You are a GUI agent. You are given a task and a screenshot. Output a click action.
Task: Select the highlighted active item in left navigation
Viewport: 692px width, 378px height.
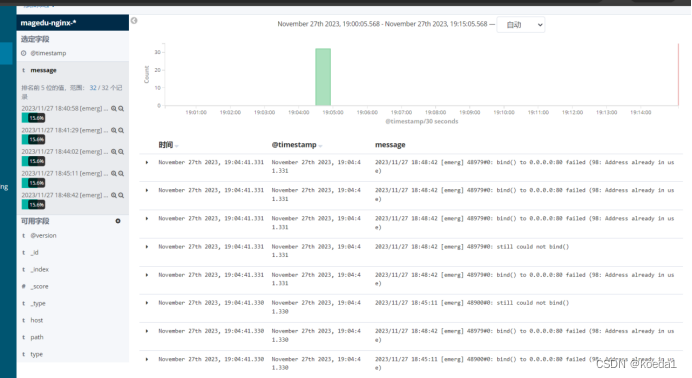6,53
